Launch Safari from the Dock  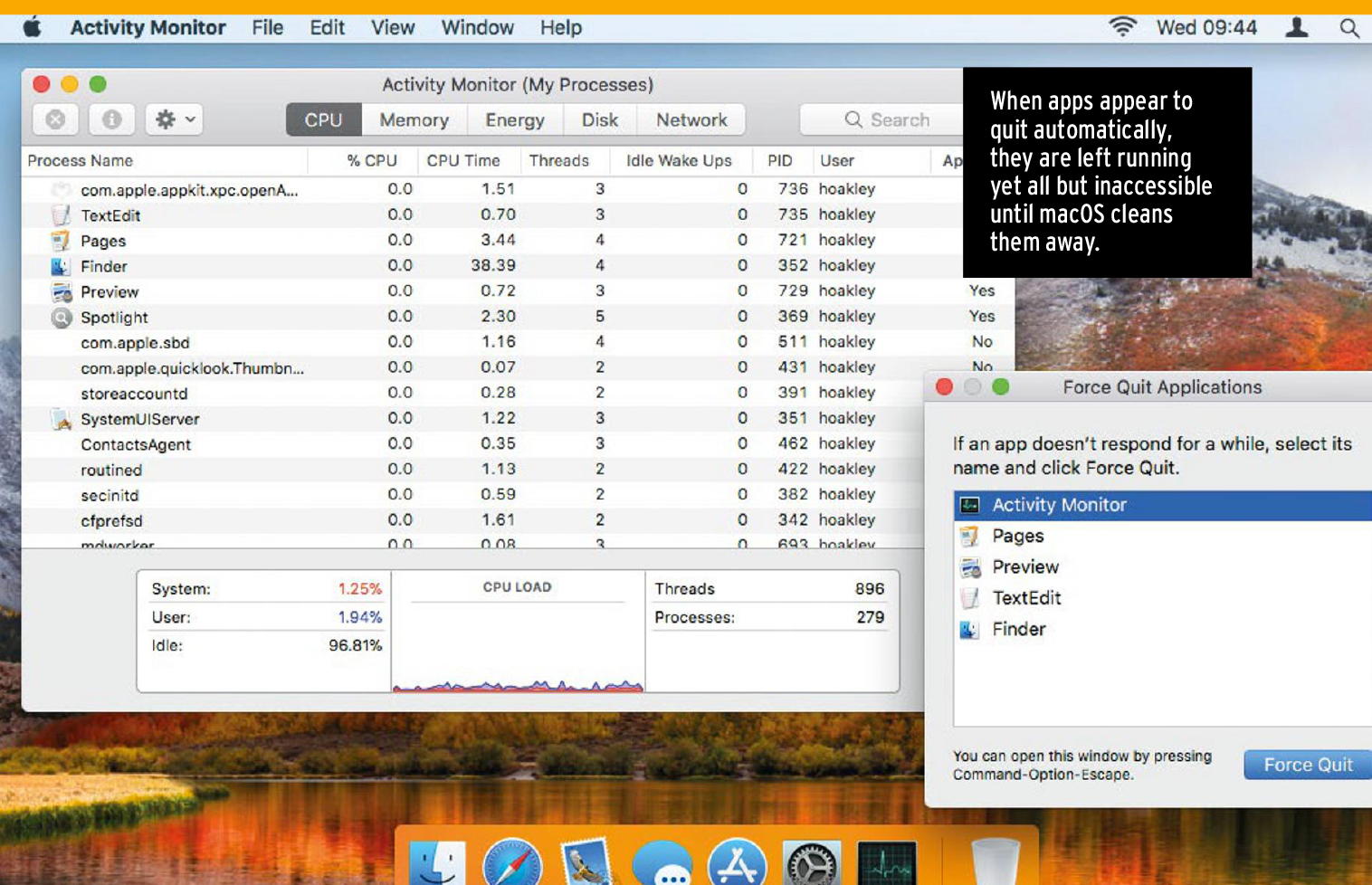pyautogui.click(x=512, y=862)
